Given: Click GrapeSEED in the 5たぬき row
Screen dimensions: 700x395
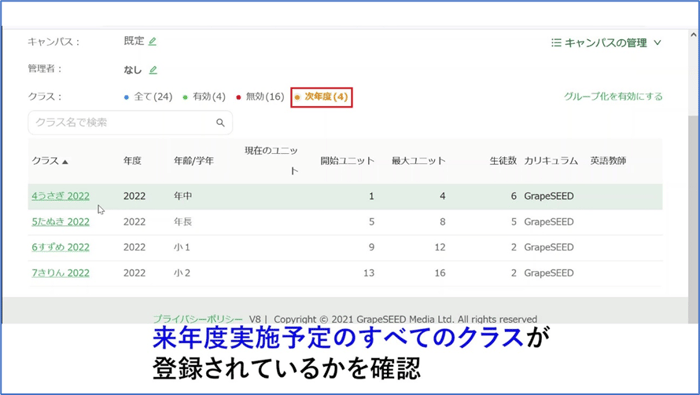Looking at the screenshot, I should pyautogui.click(x=549, y=222).
